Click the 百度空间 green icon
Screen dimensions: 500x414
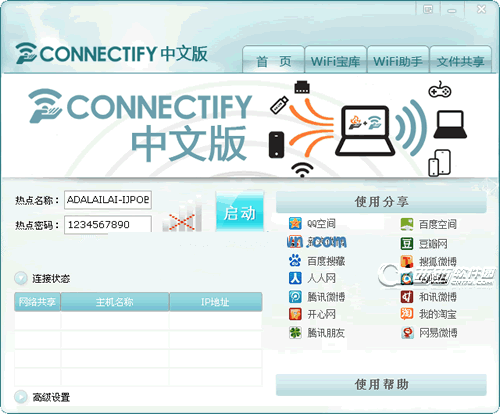[x=407, y=224]
